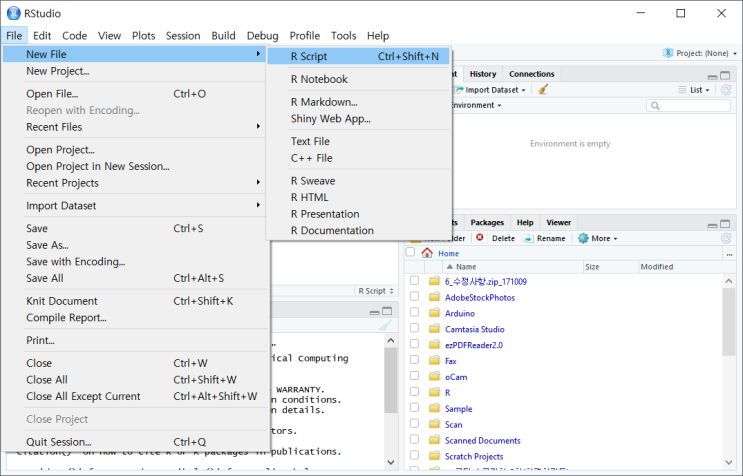Click the refresh icon in the Environment pane
This screenshot has height=476, width=743.
pyautogui.click(x=727, y=89)
